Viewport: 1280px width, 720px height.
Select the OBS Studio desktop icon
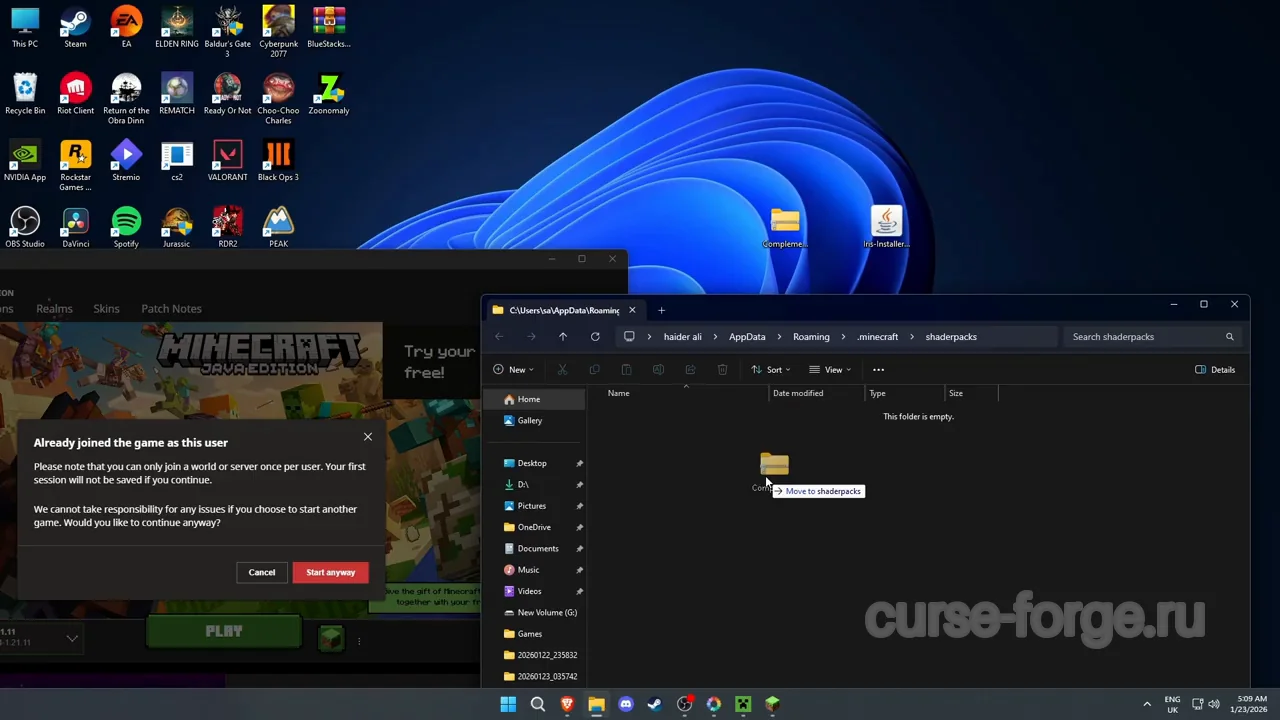(25, 227)
